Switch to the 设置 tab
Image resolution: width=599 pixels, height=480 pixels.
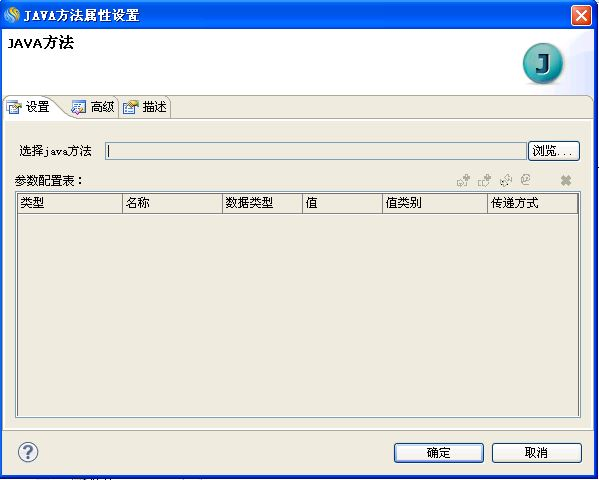tap(28, 107)
